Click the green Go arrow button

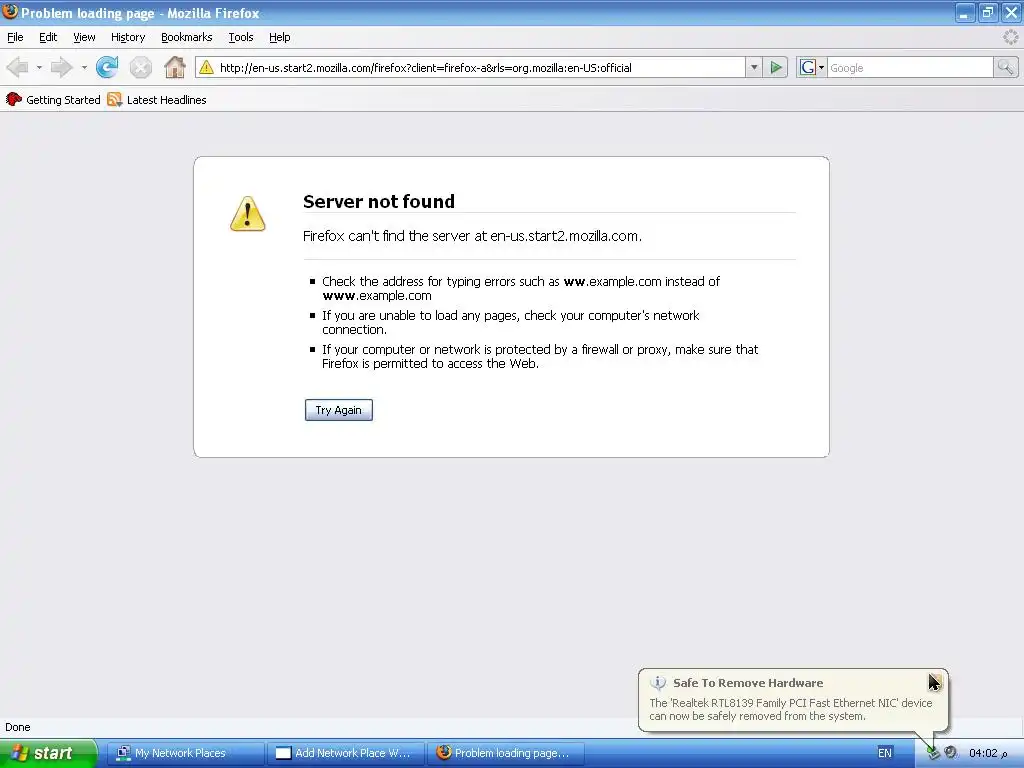click(776, 67)
